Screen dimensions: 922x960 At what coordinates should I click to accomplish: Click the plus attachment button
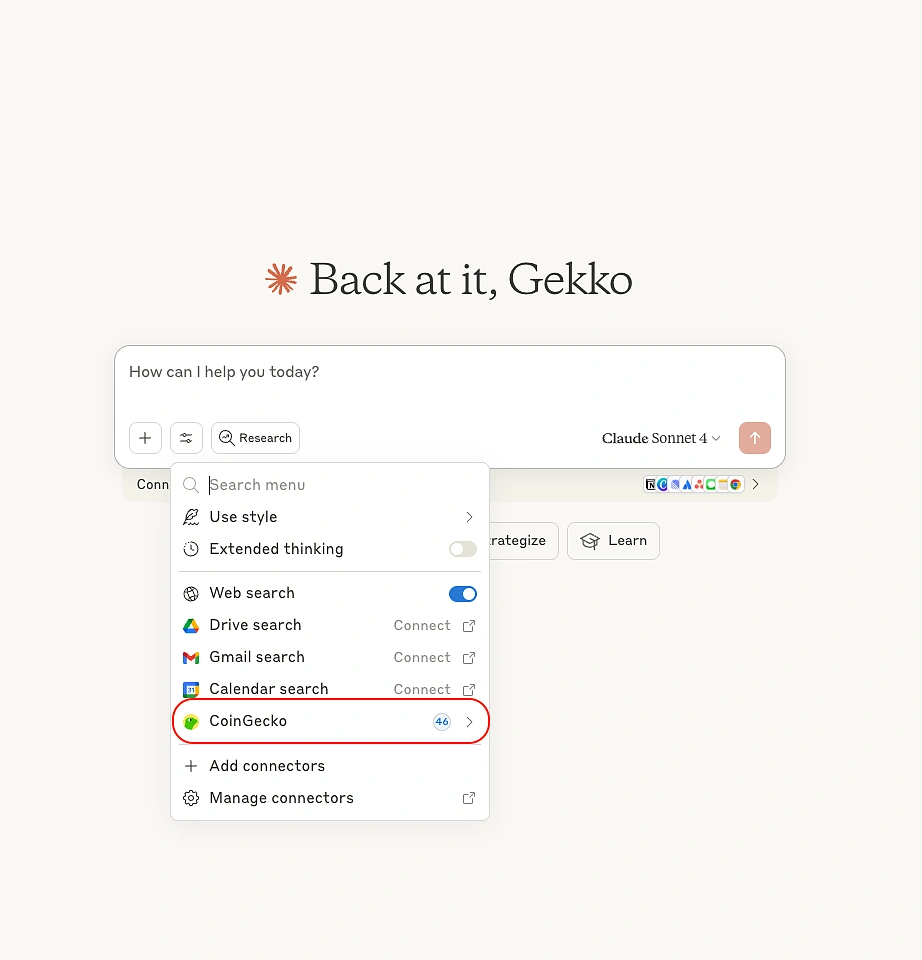point(145,438)
